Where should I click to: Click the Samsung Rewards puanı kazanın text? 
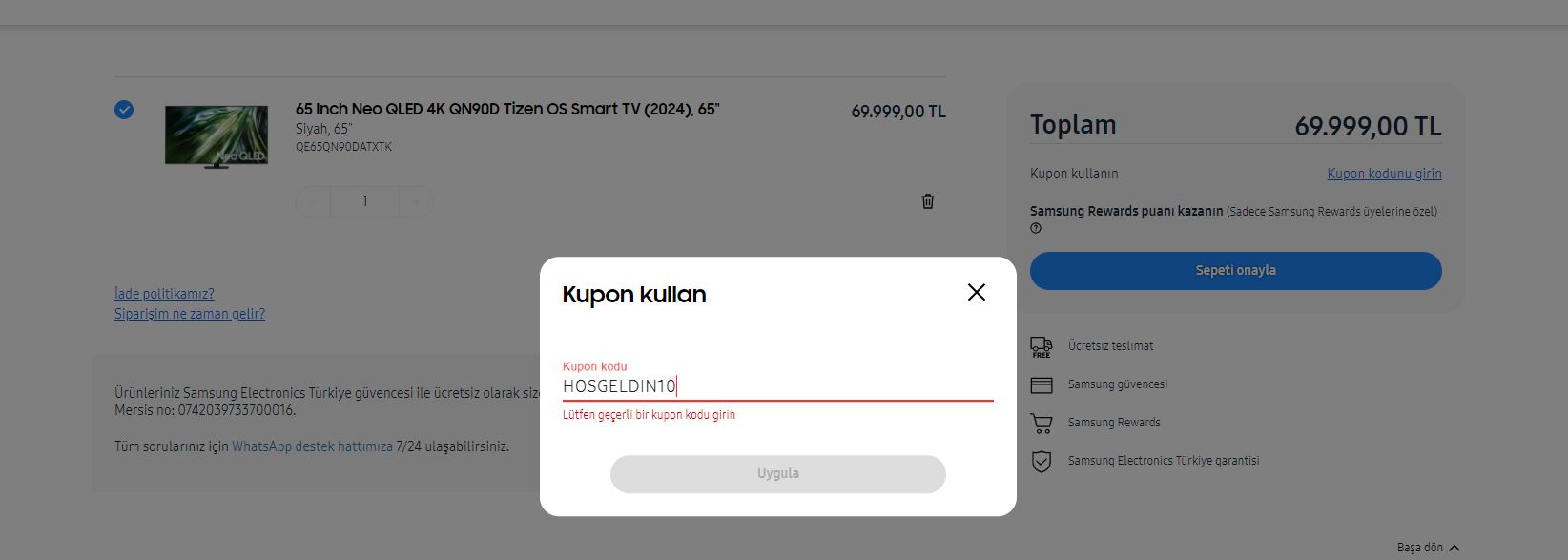tap(1126, 212)
